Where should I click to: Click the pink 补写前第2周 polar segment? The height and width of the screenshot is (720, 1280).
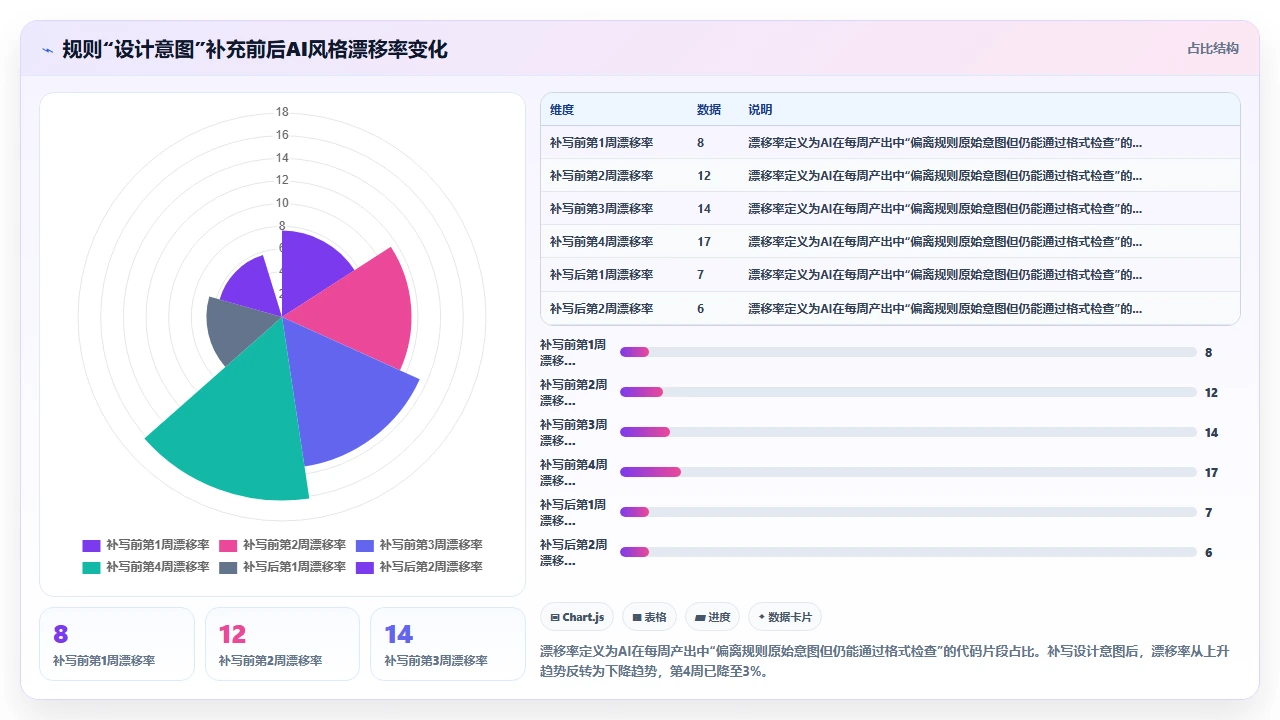click(355, 310)
